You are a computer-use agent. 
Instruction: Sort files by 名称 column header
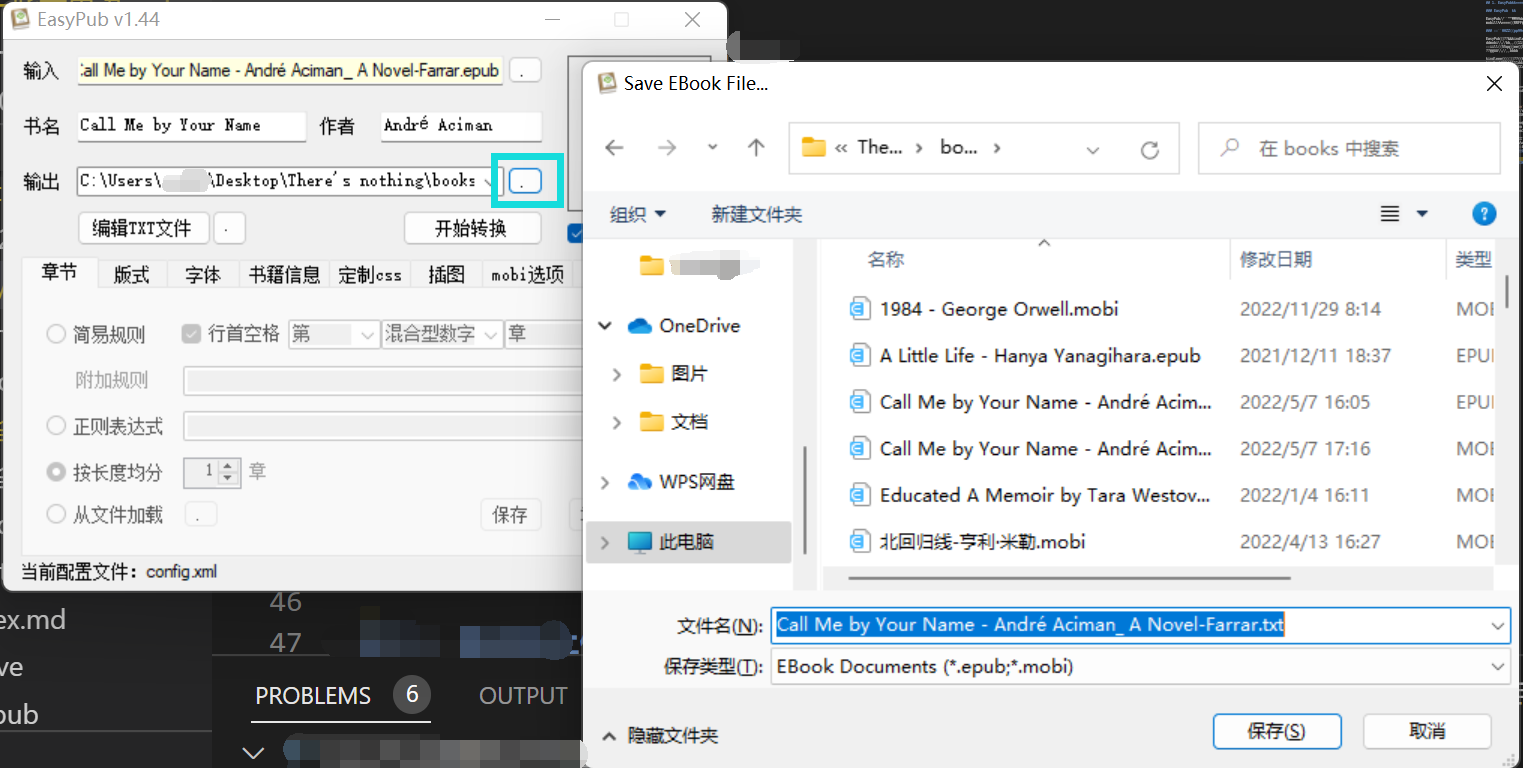click(886, 260)
